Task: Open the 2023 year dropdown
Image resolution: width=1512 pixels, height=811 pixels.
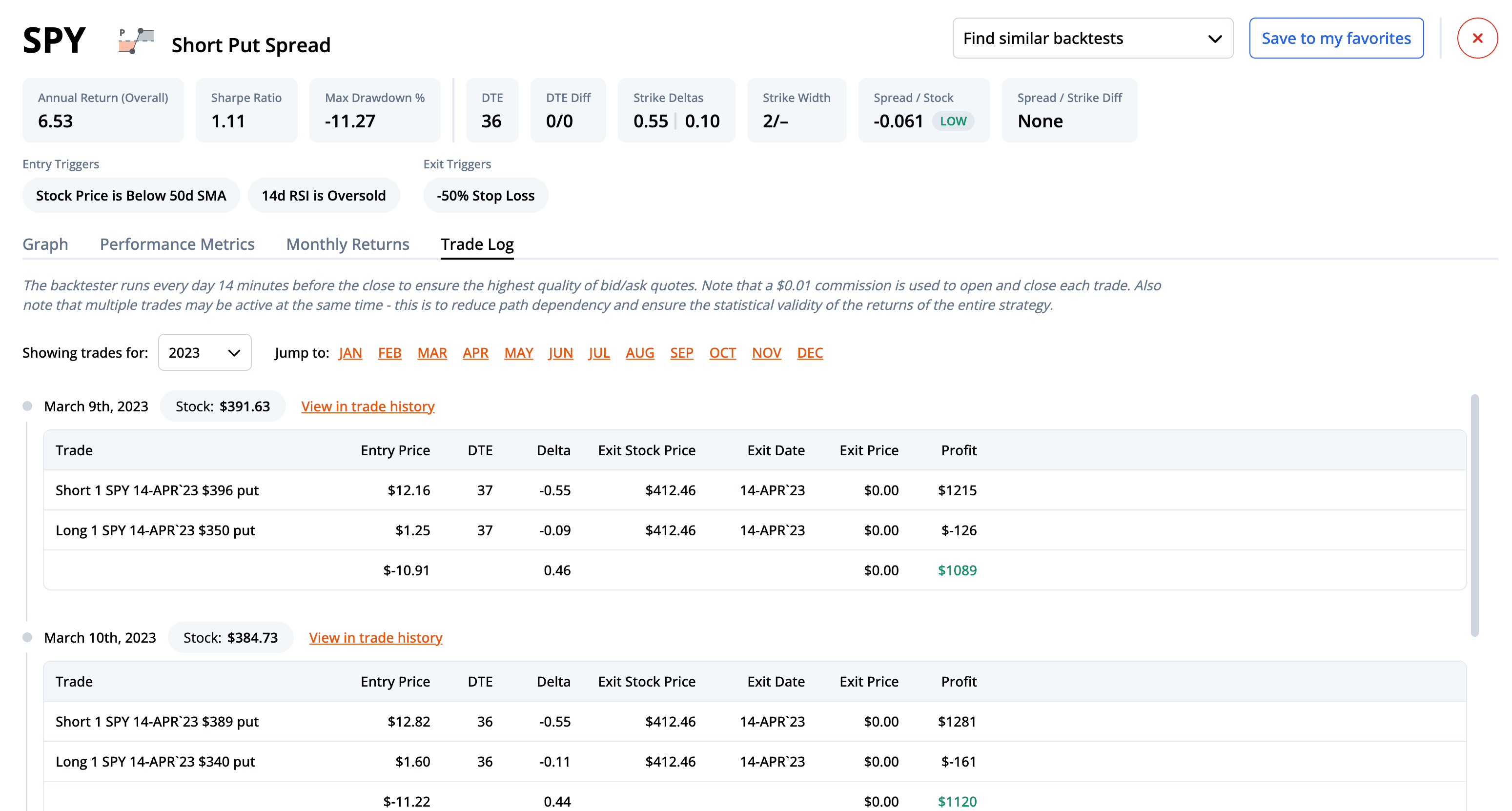Action: [204, 353]
